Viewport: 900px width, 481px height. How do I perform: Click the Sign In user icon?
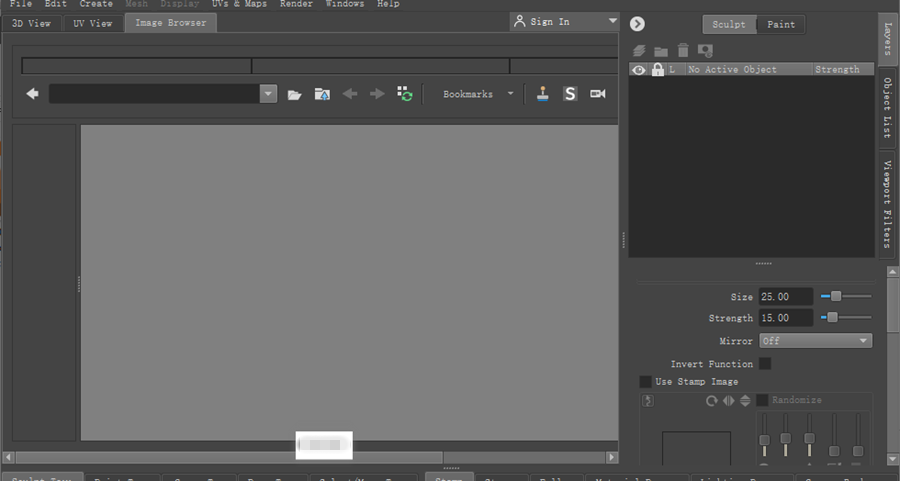(x=519, y=21)
